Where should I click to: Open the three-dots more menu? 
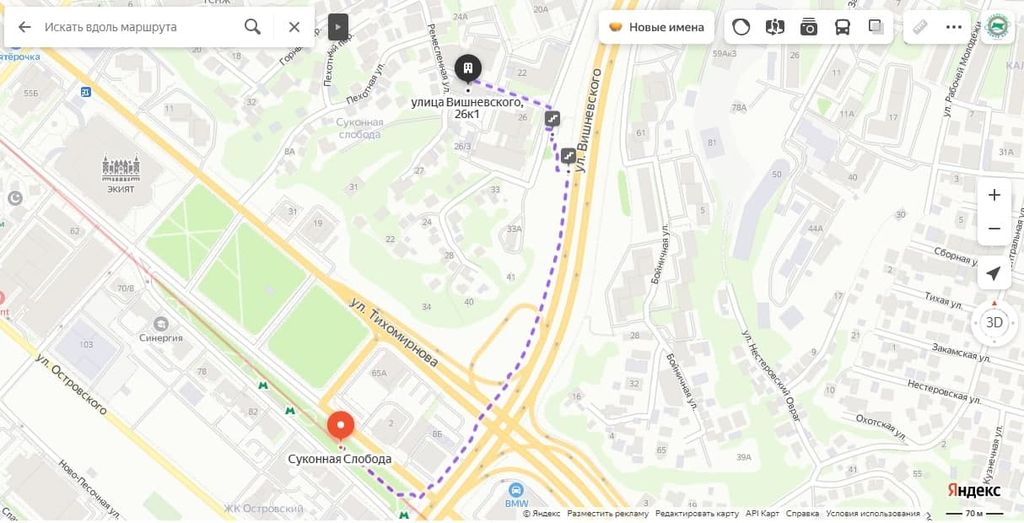click(x=953, y=27)
